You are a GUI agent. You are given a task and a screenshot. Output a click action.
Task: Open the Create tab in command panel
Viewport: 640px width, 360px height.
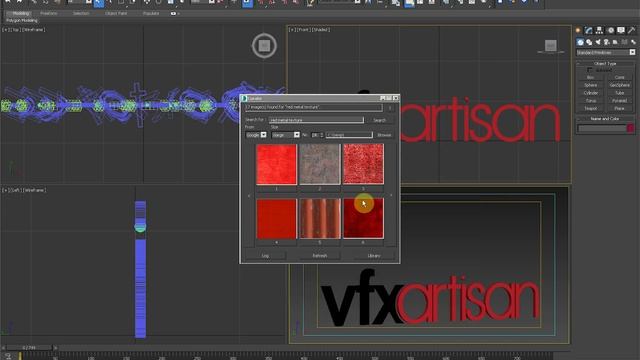click(578, 30)
